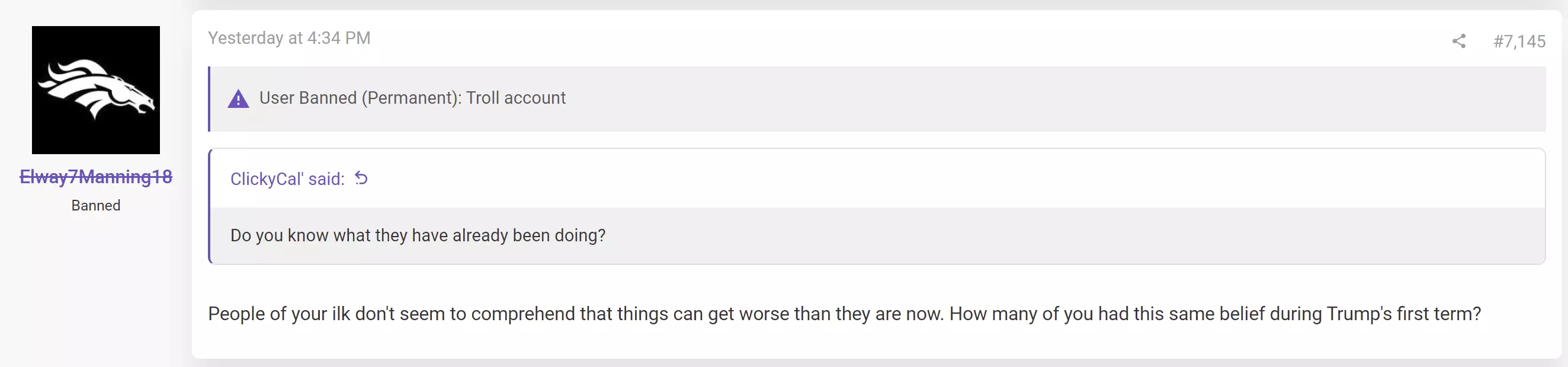This screenshot has height=367, width=1568.
Task: Click the arrow icon after ClickyCal' said
Action: [x=361, y=178]
